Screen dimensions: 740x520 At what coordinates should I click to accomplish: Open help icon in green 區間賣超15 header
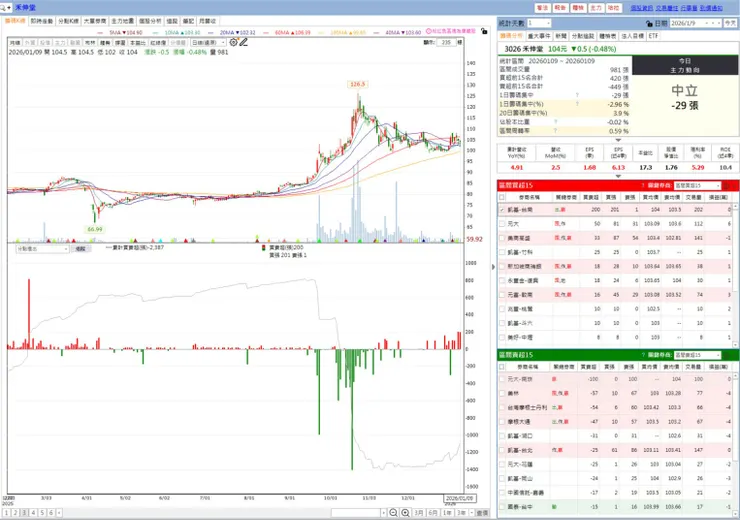643,355
